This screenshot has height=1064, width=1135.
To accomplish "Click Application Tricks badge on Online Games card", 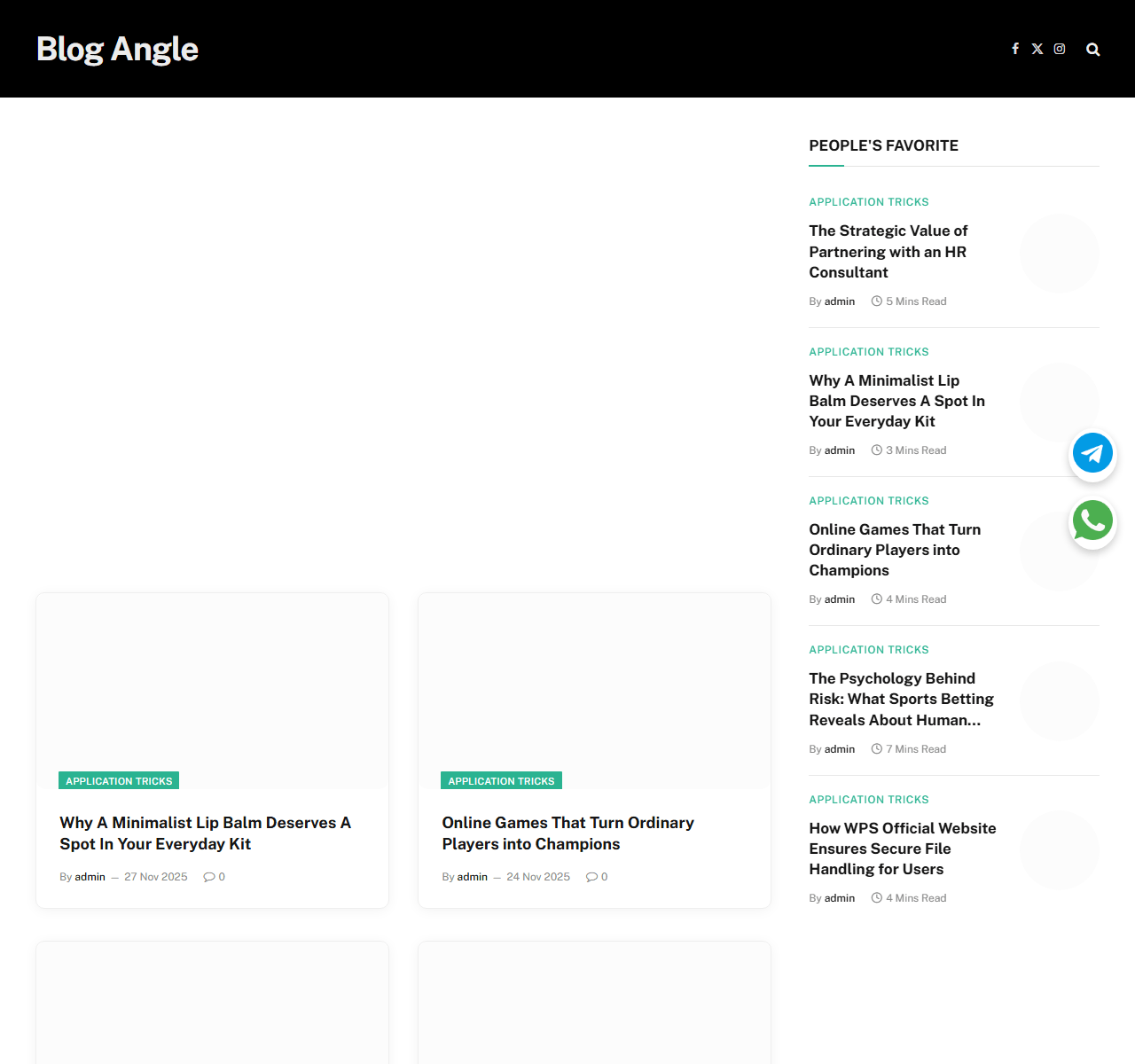I will click(501, 781).
